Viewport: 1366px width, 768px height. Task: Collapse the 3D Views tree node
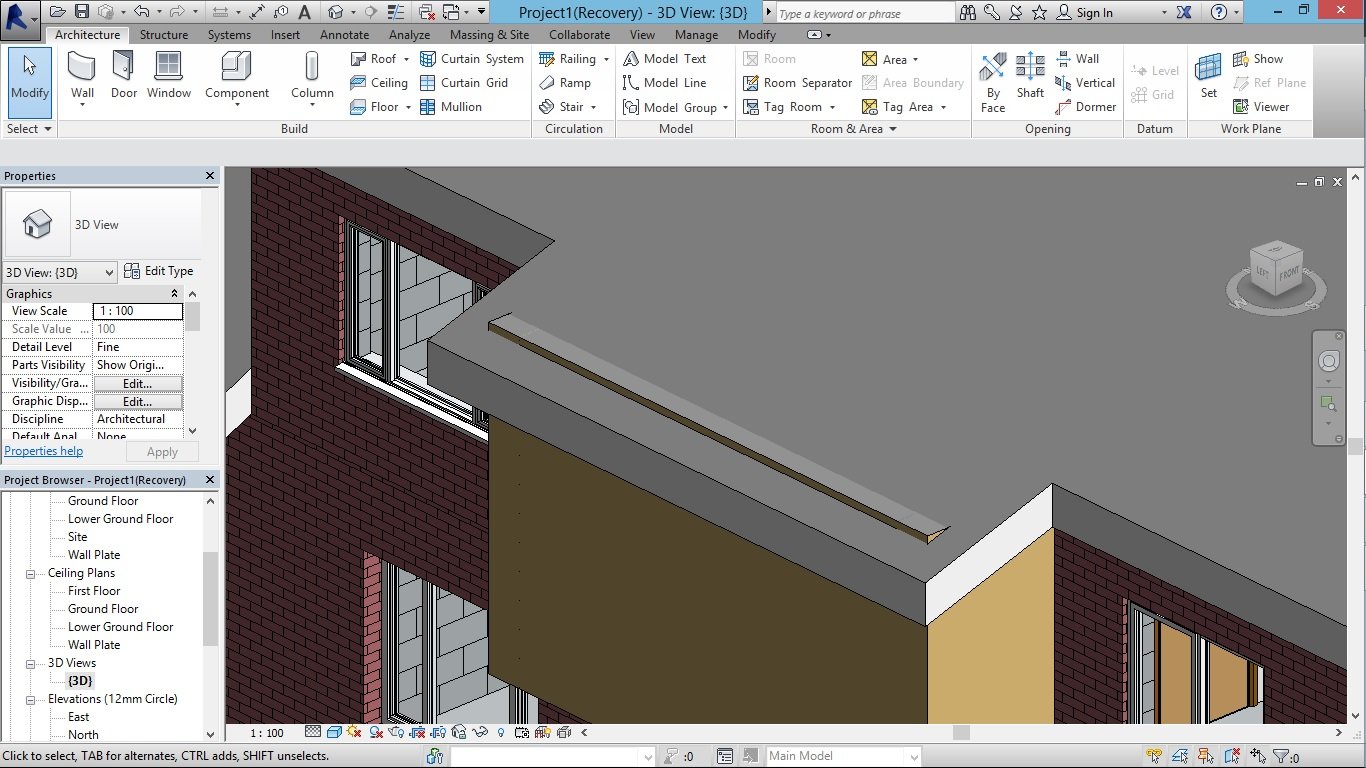pos(30,663)
